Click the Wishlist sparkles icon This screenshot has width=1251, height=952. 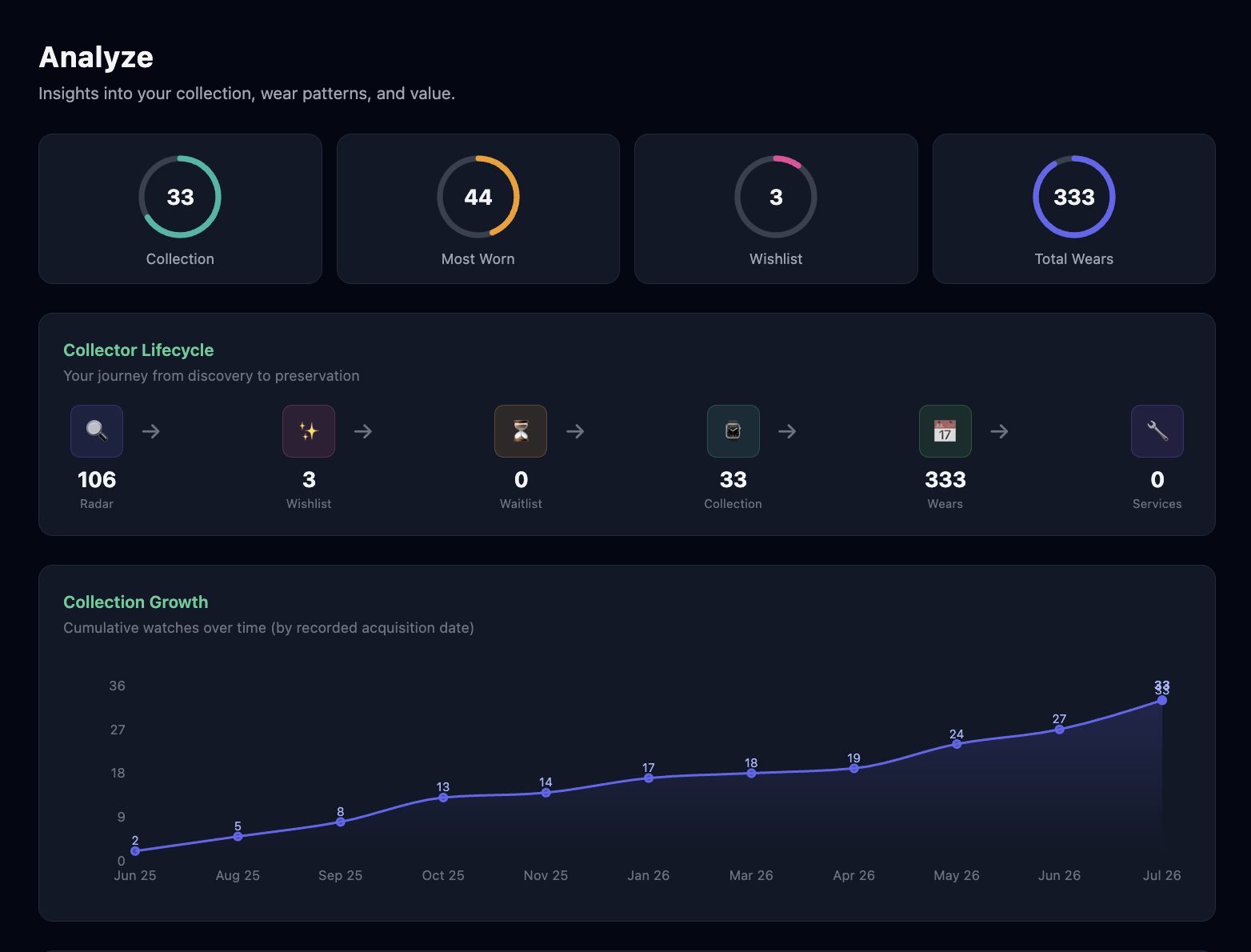click(309, 431)
